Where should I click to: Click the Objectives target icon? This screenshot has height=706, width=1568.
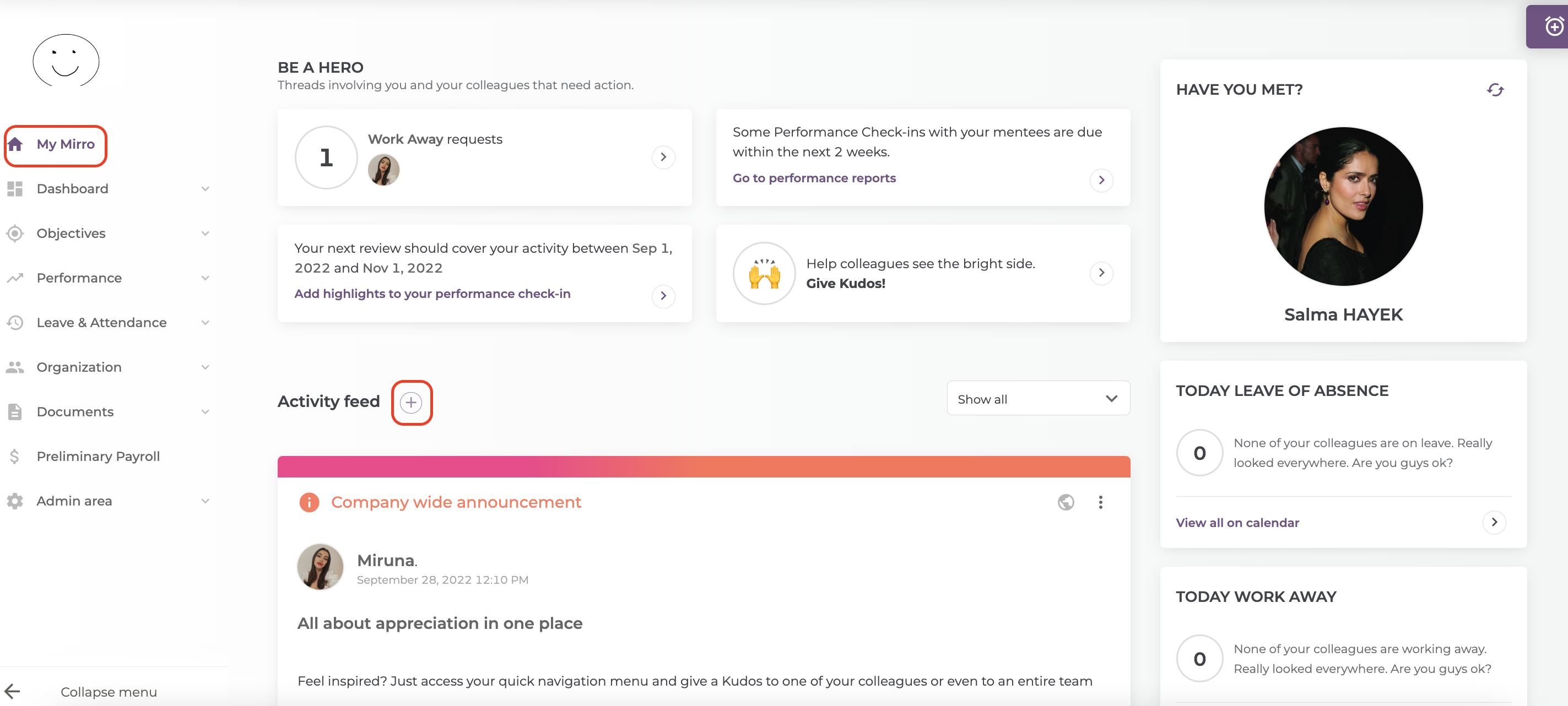(x=15, y=233)
